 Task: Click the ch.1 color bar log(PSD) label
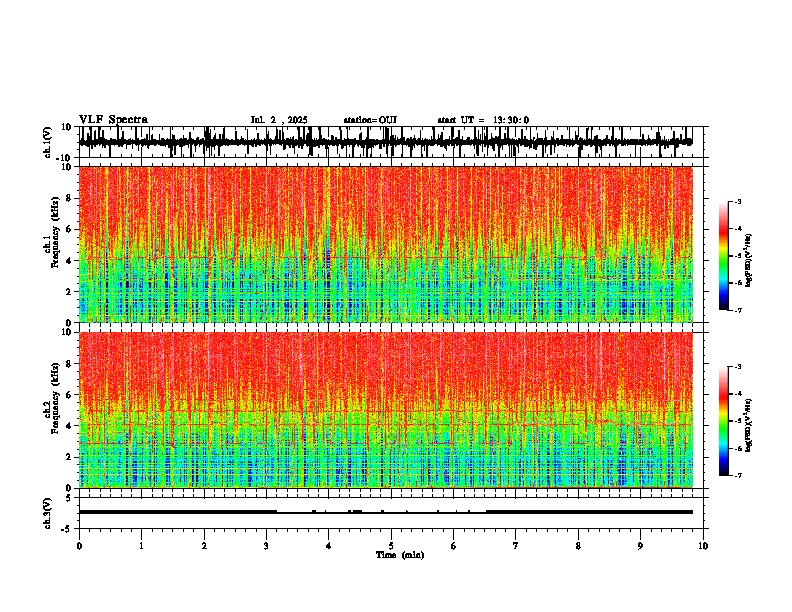point(748,260)
